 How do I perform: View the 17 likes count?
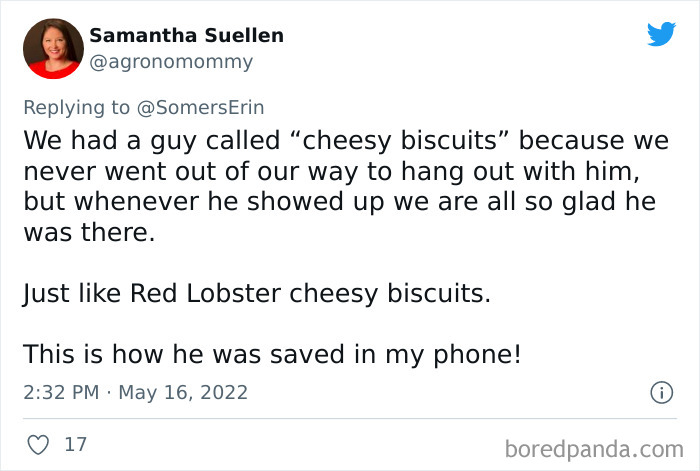tap(75, 445)
